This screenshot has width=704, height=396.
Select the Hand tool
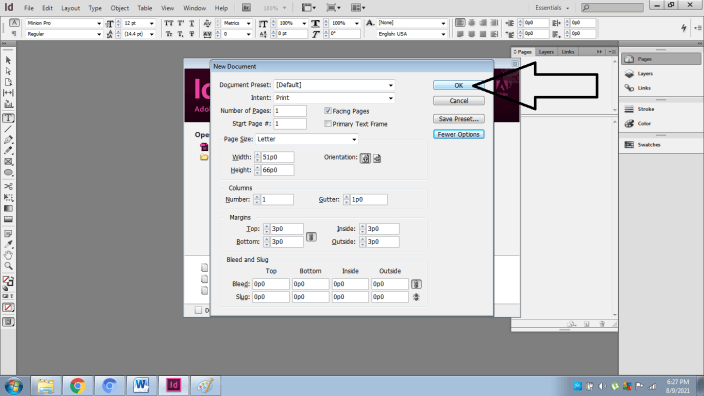coord(8,255)
